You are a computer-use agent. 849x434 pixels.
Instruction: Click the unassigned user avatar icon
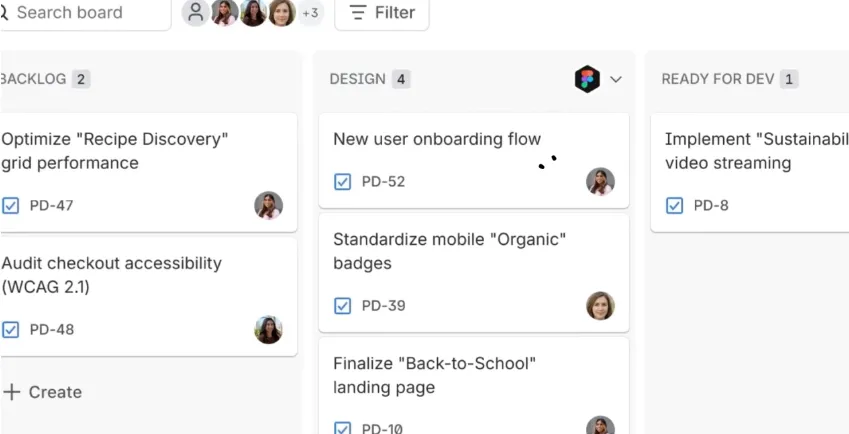[196, 13]
